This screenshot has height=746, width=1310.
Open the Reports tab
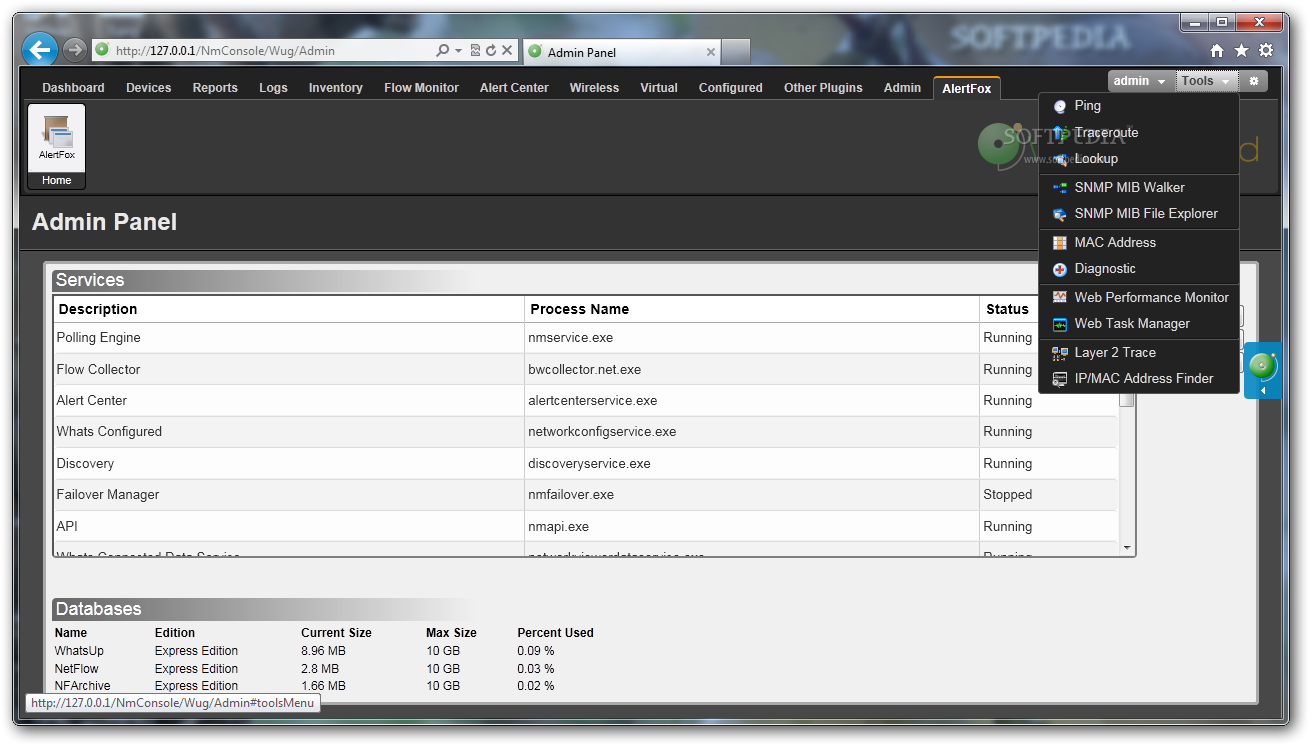[x=215, y=88]
